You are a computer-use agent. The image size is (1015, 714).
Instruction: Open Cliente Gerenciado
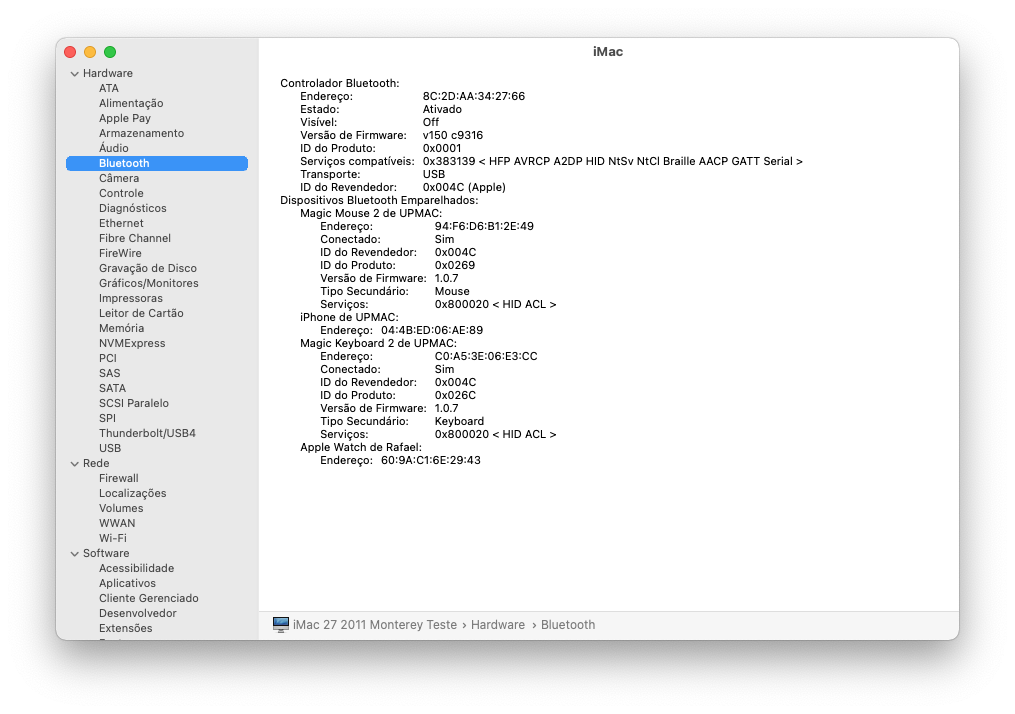coord(148,598)
